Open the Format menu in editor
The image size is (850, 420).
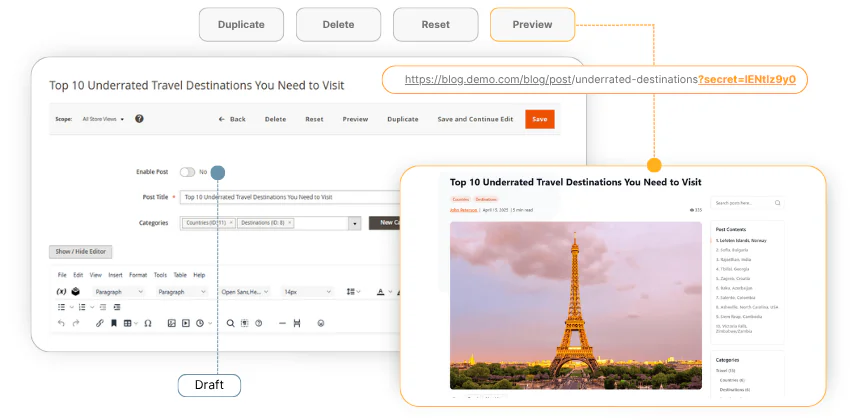coord(137,274)
